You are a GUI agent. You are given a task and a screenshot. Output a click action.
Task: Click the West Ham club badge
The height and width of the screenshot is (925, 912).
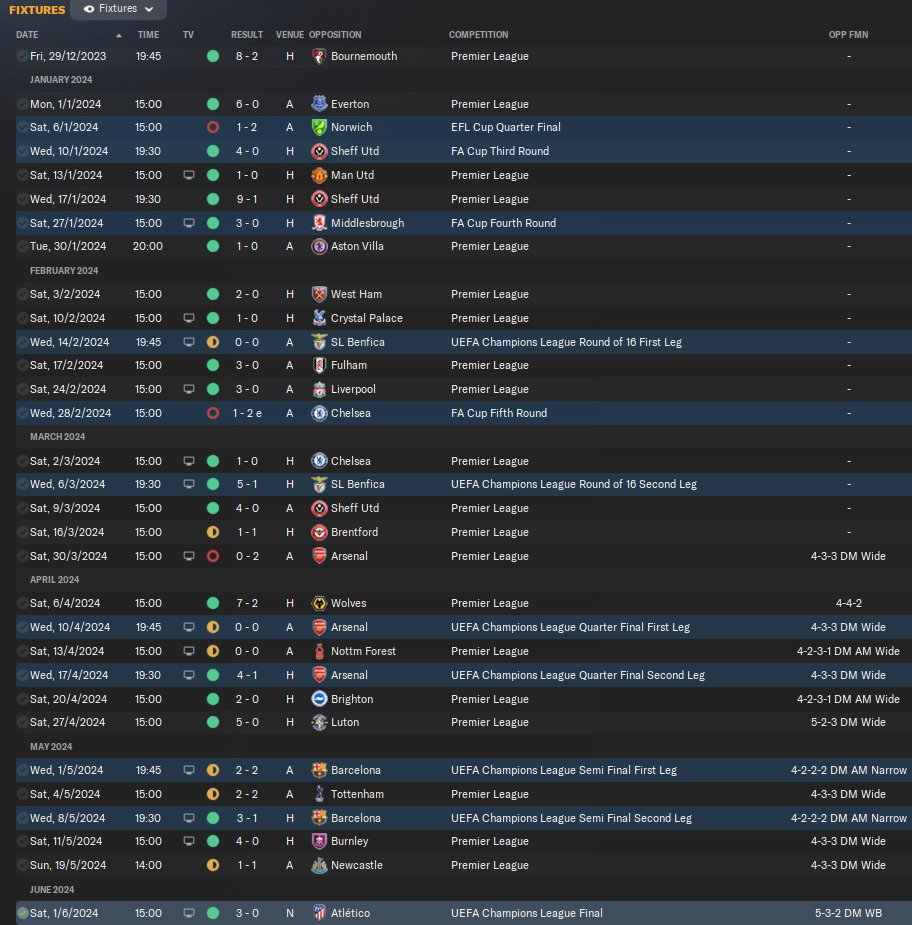click(319, 294)
